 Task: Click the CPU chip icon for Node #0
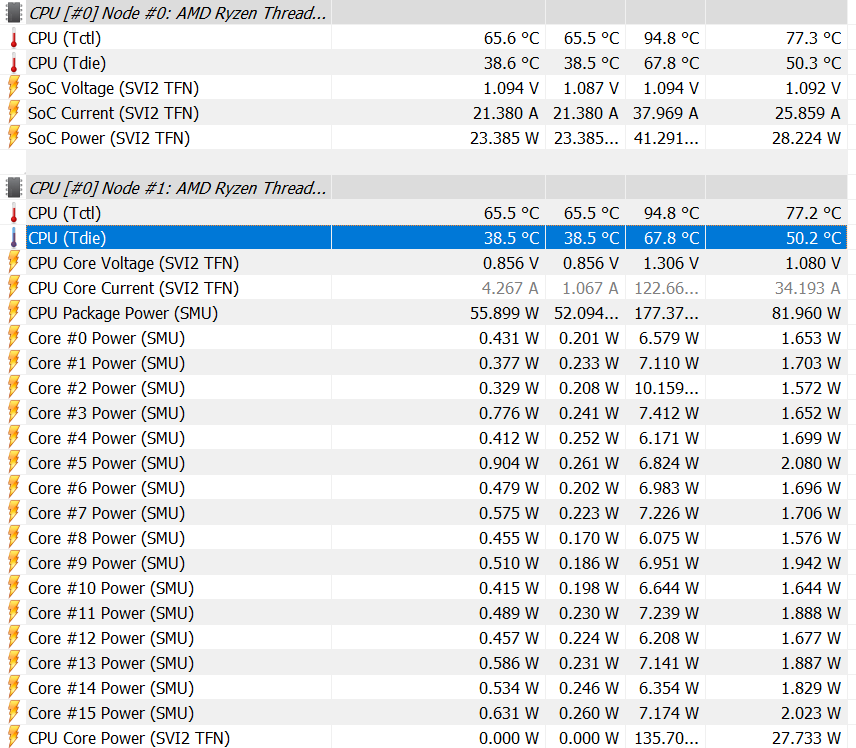(14, 14)
